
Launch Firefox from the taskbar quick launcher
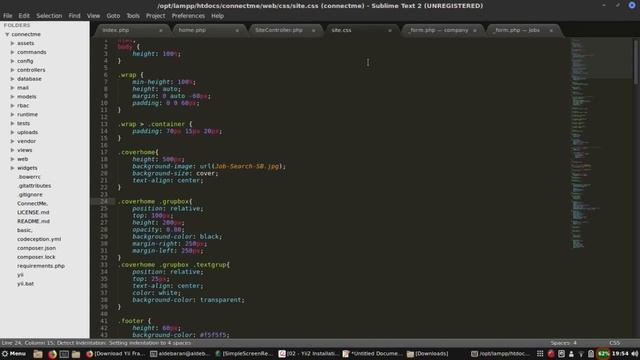[x=52, y=354]
